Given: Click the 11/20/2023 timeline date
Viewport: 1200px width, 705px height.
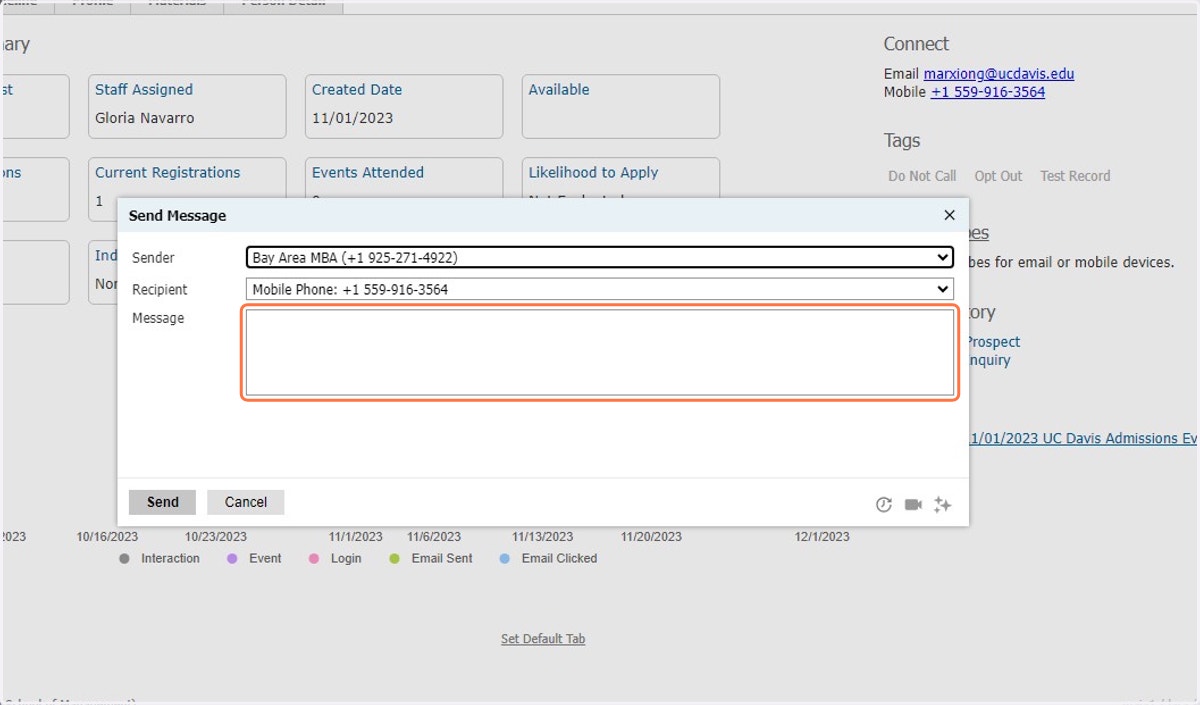Looking at the screenshot, I should [x=651, y=537].
